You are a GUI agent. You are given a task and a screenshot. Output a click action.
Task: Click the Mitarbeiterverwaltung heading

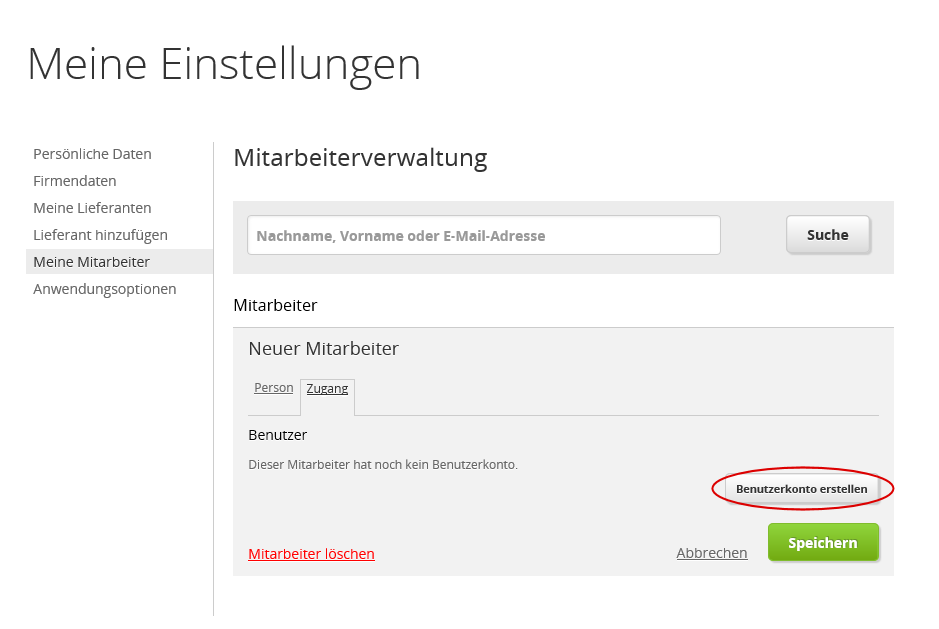coord(360,157)
